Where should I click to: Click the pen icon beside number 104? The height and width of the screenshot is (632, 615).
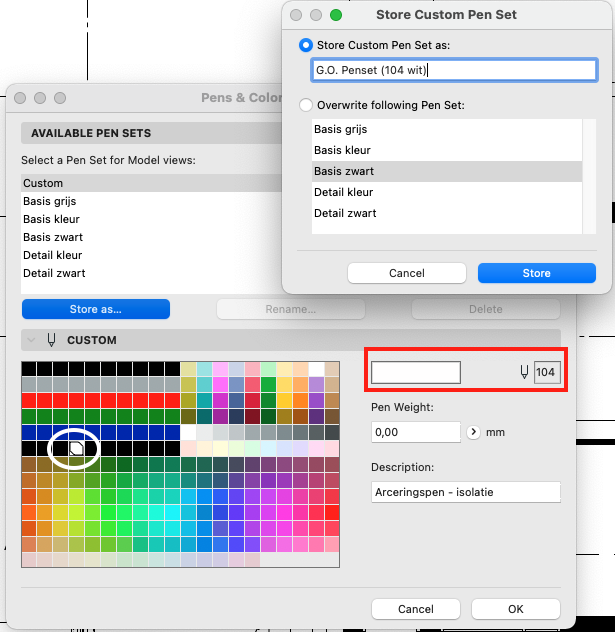[524, 372]
